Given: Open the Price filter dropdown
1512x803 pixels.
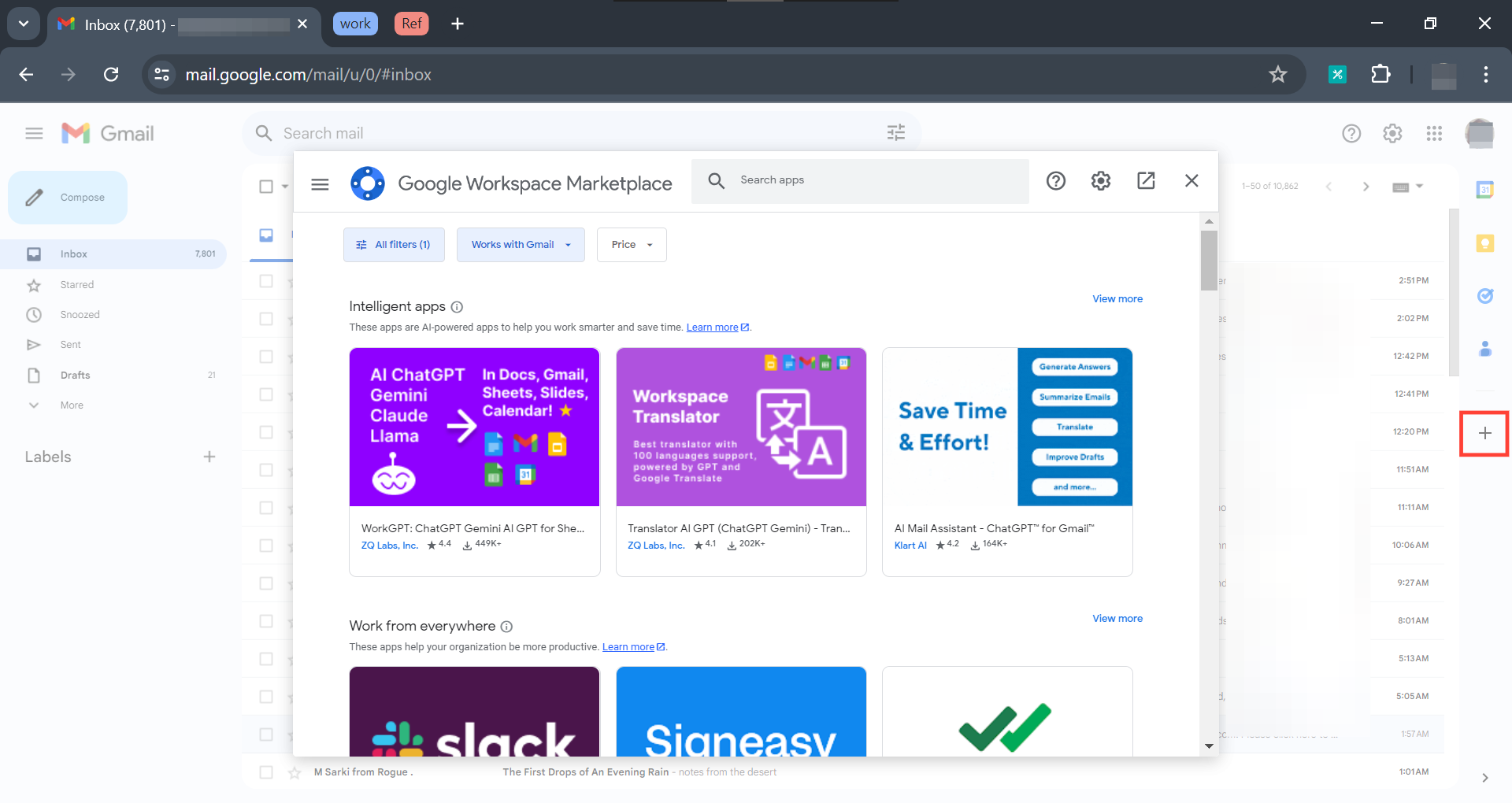Looking at the screenshot, I should click(x=632, y=245).
